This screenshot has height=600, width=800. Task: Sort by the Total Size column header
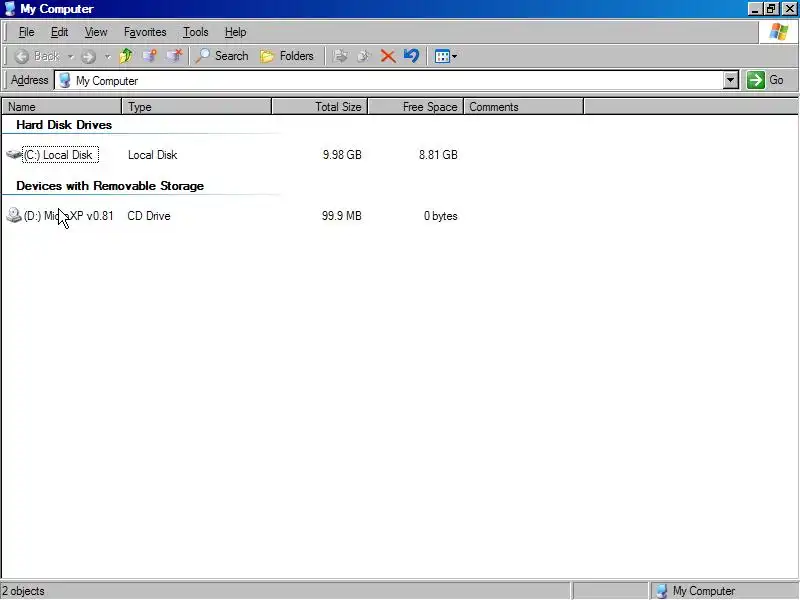pyautogui.click(x=319, y=107)
